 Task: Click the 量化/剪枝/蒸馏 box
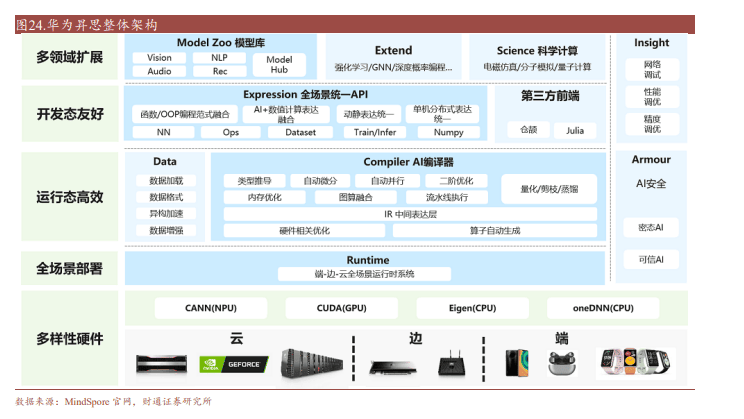(x=549, y=189)
